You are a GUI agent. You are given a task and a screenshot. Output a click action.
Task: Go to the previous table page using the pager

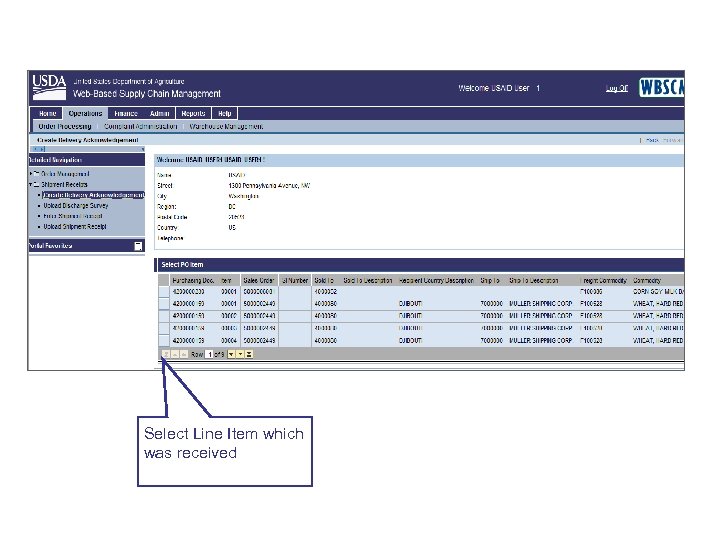pyautogui.click(x=175, y=354)
